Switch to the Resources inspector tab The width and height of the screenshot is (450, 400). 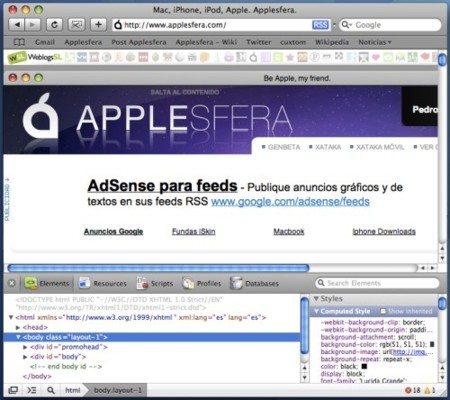[103, 283]
